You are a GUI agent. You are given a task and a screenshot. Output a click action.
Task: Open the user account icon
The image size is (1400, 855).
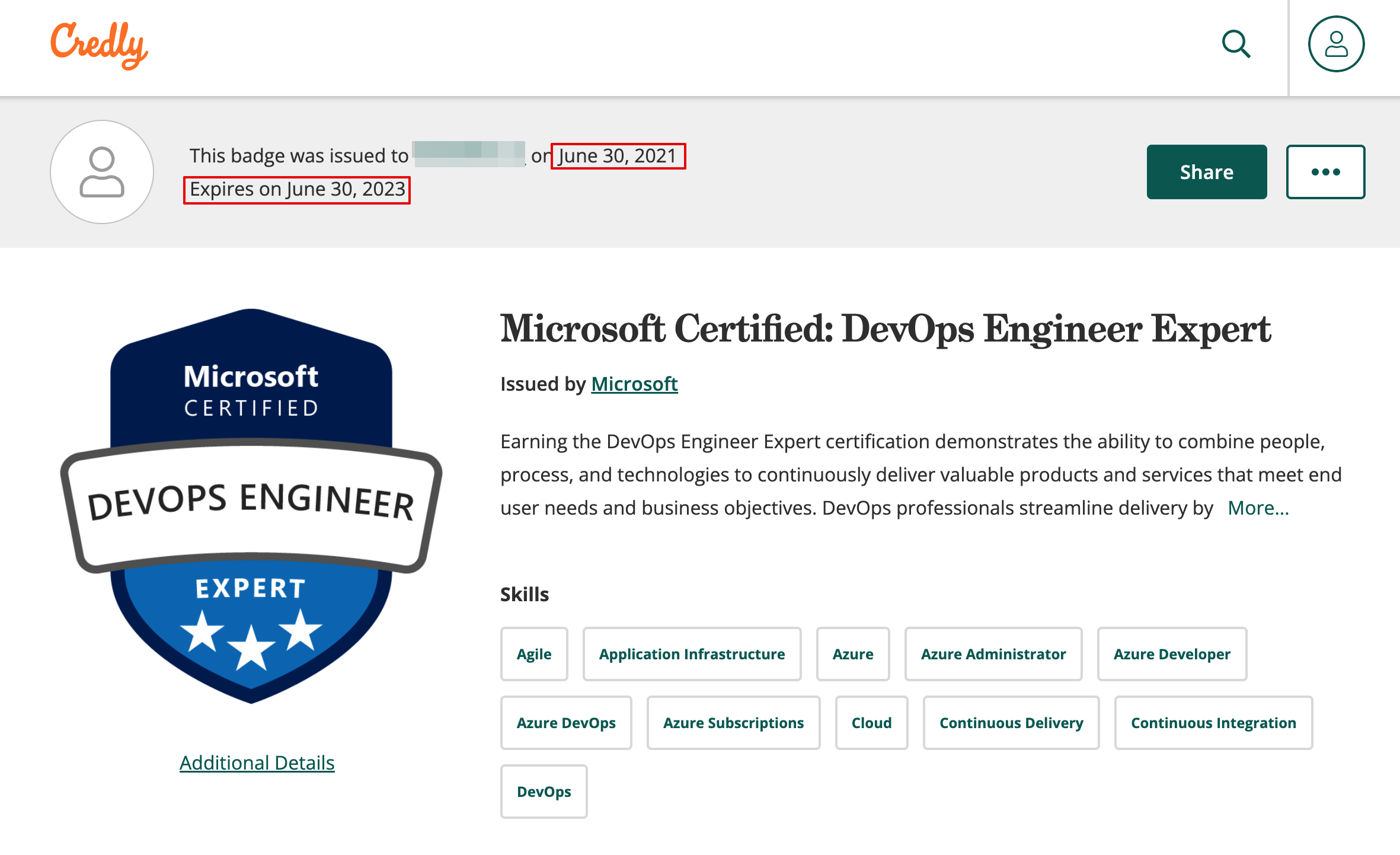point(1336,44)
